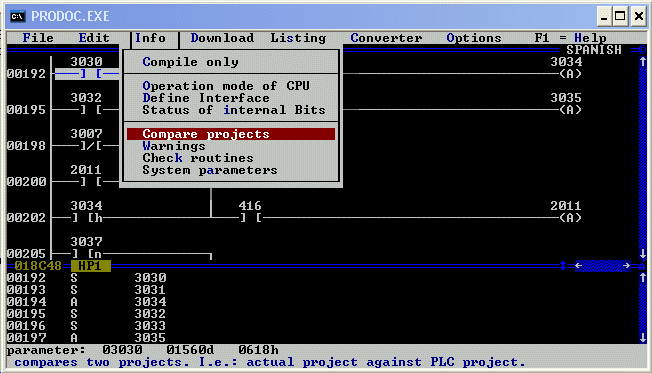Click up arrow of listing pane scrollbar
Viewport: 652px width, 373px height.
click(643, 277)
